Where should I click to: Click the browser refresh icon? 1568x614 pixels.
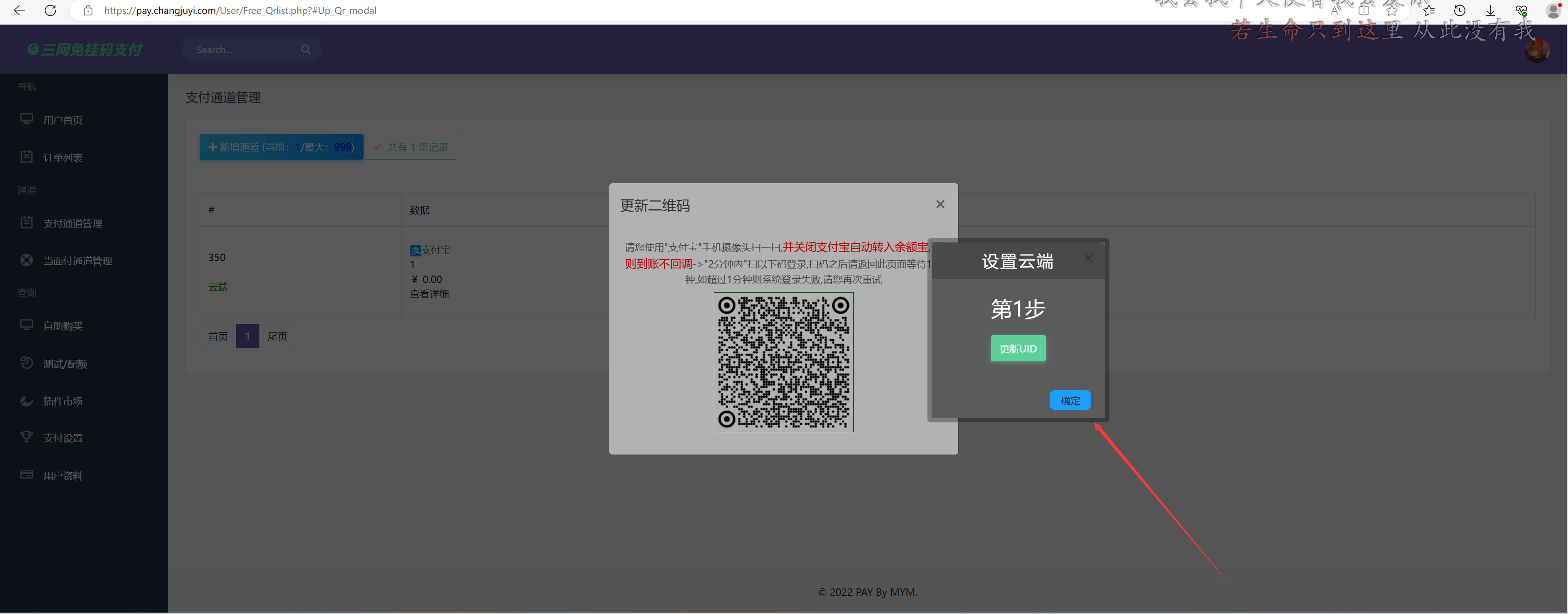(50, 10)
